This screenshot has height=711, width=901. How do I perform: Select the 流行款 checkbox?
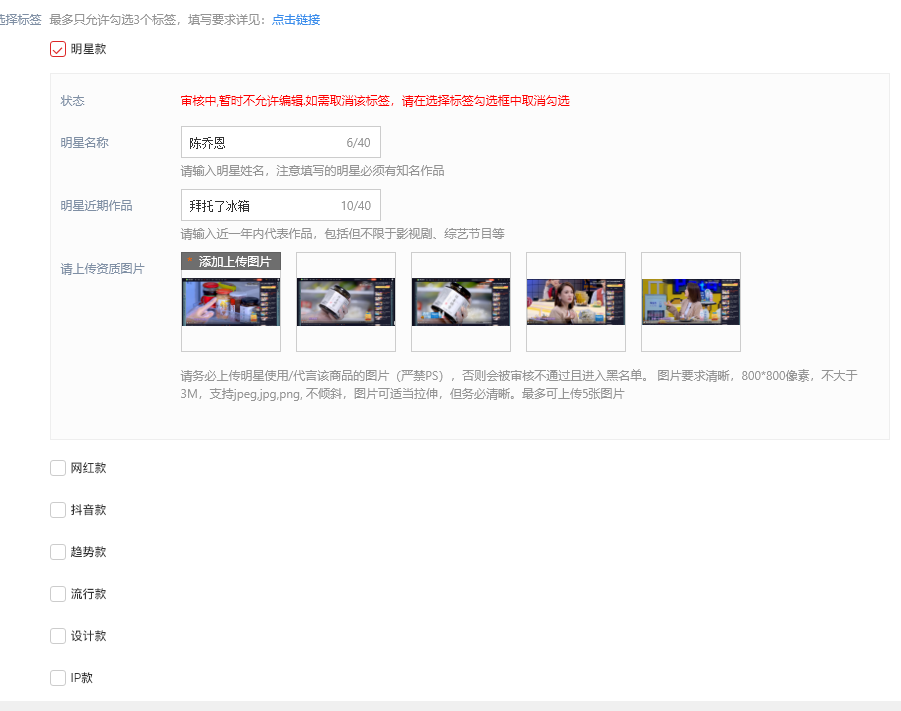58,594
